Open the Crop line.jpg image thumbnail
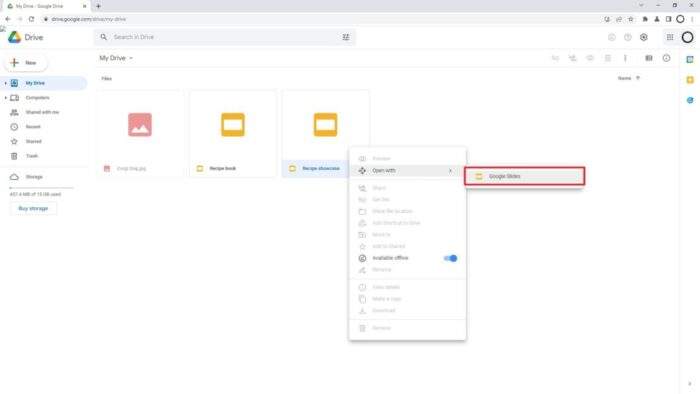Viewport: 700px width, 394px height. click(x=140, y=125)
